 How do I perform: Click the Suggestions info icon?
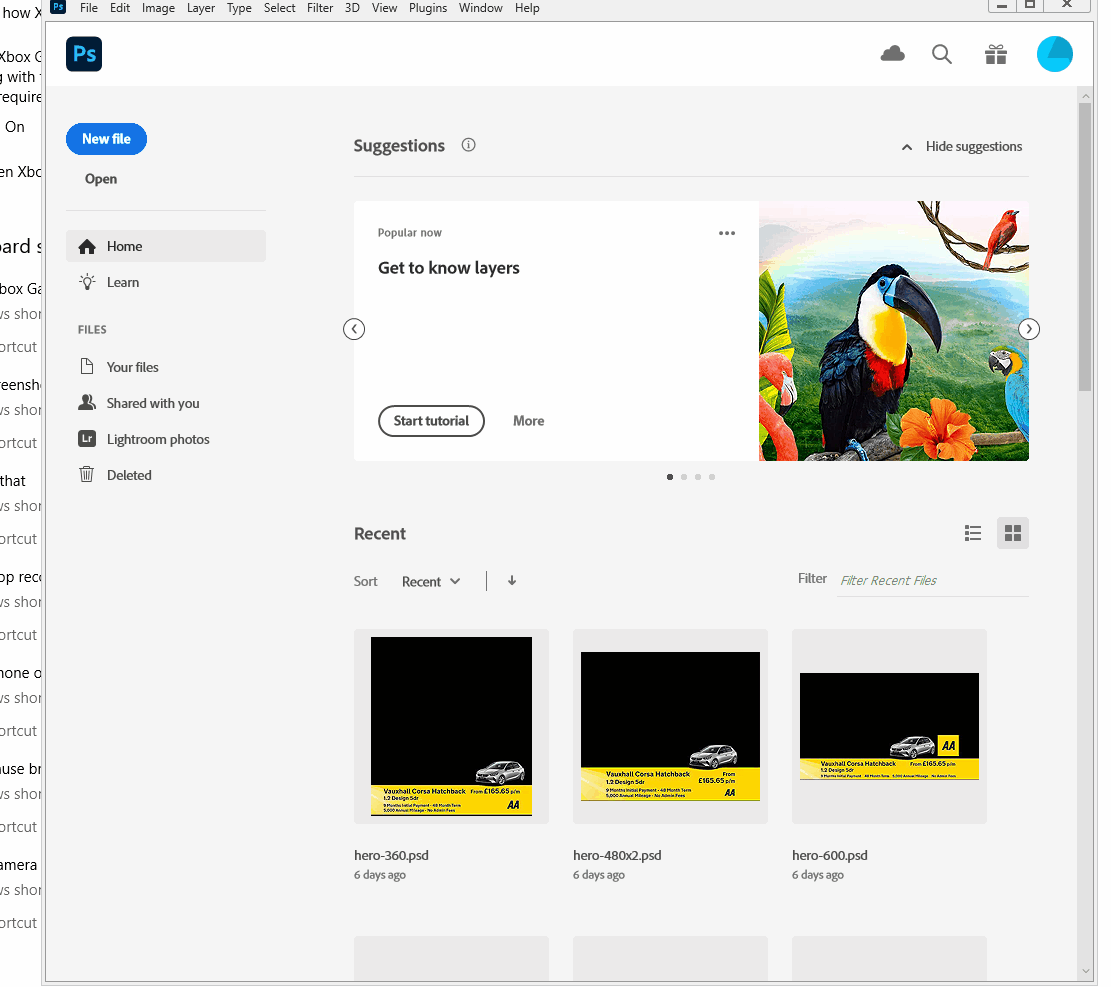(468, 145)
